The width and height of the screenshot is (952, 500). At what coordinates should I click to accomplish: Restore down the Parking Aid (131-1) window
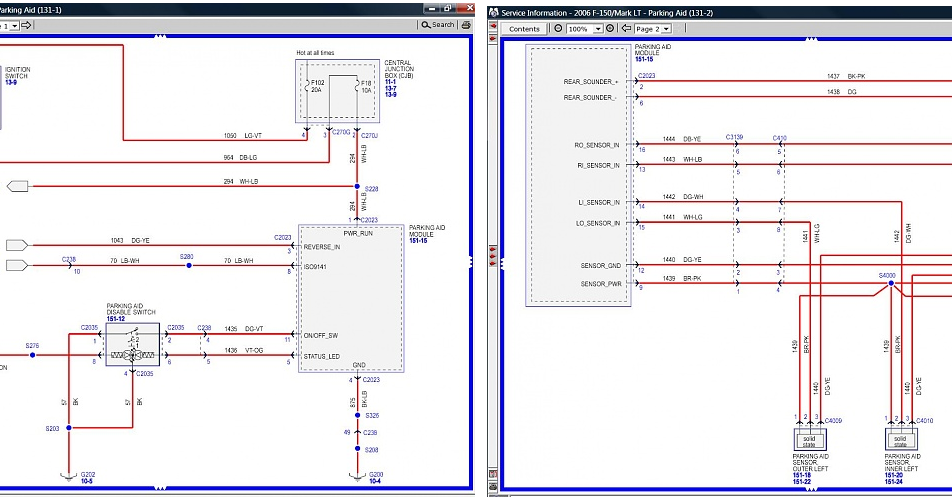(448, 8)
